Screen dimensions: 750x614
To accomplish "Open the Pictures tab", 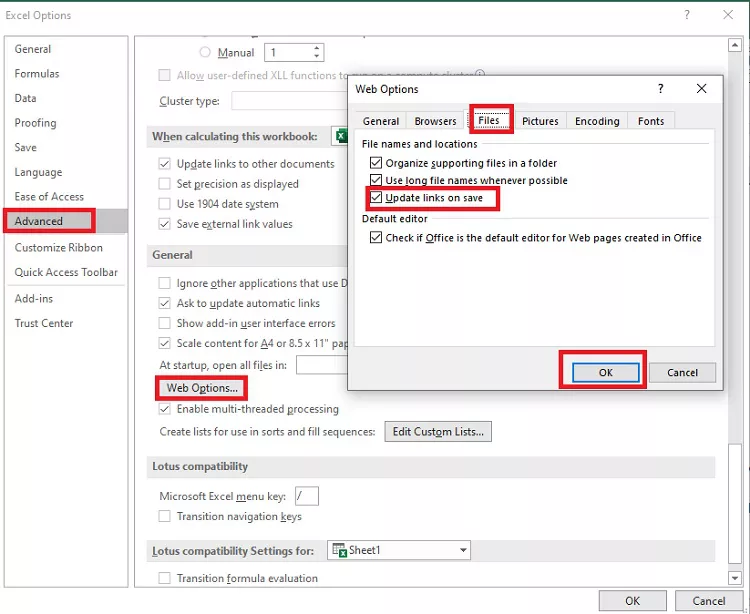I will pos(540,121).
